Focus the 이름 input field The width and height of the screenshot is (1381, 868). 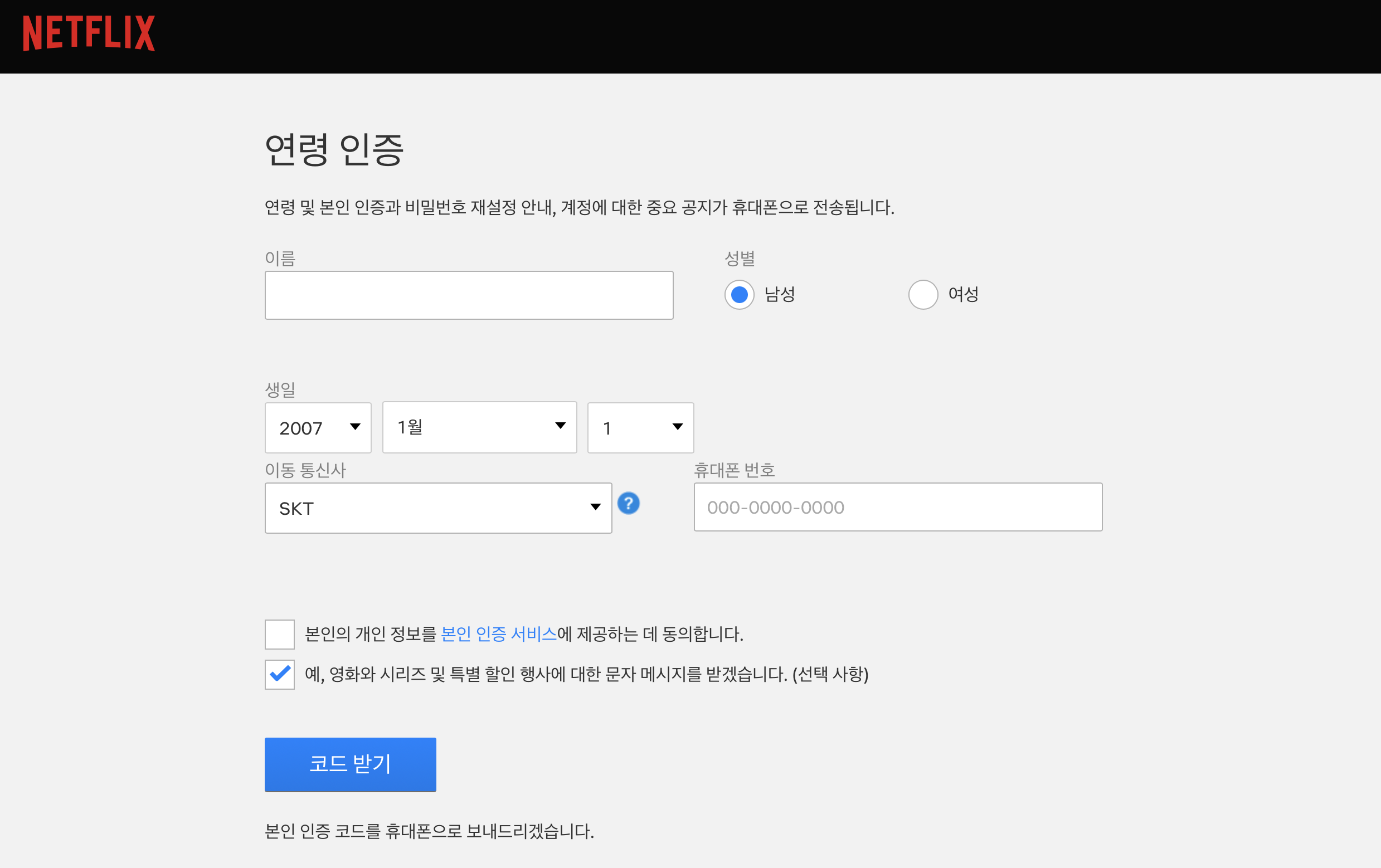[x=469, y=295]
